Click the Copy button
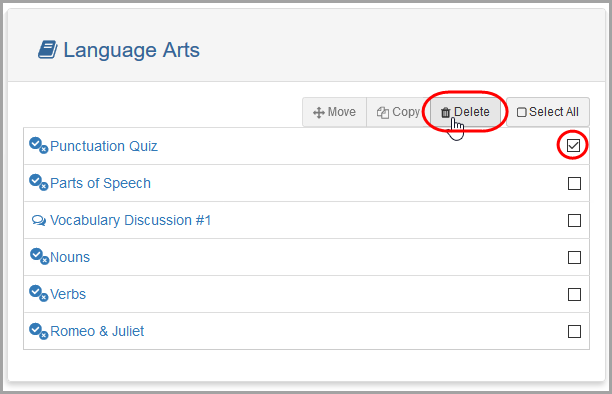Screen dimensions: 612x394 [398, 112]
